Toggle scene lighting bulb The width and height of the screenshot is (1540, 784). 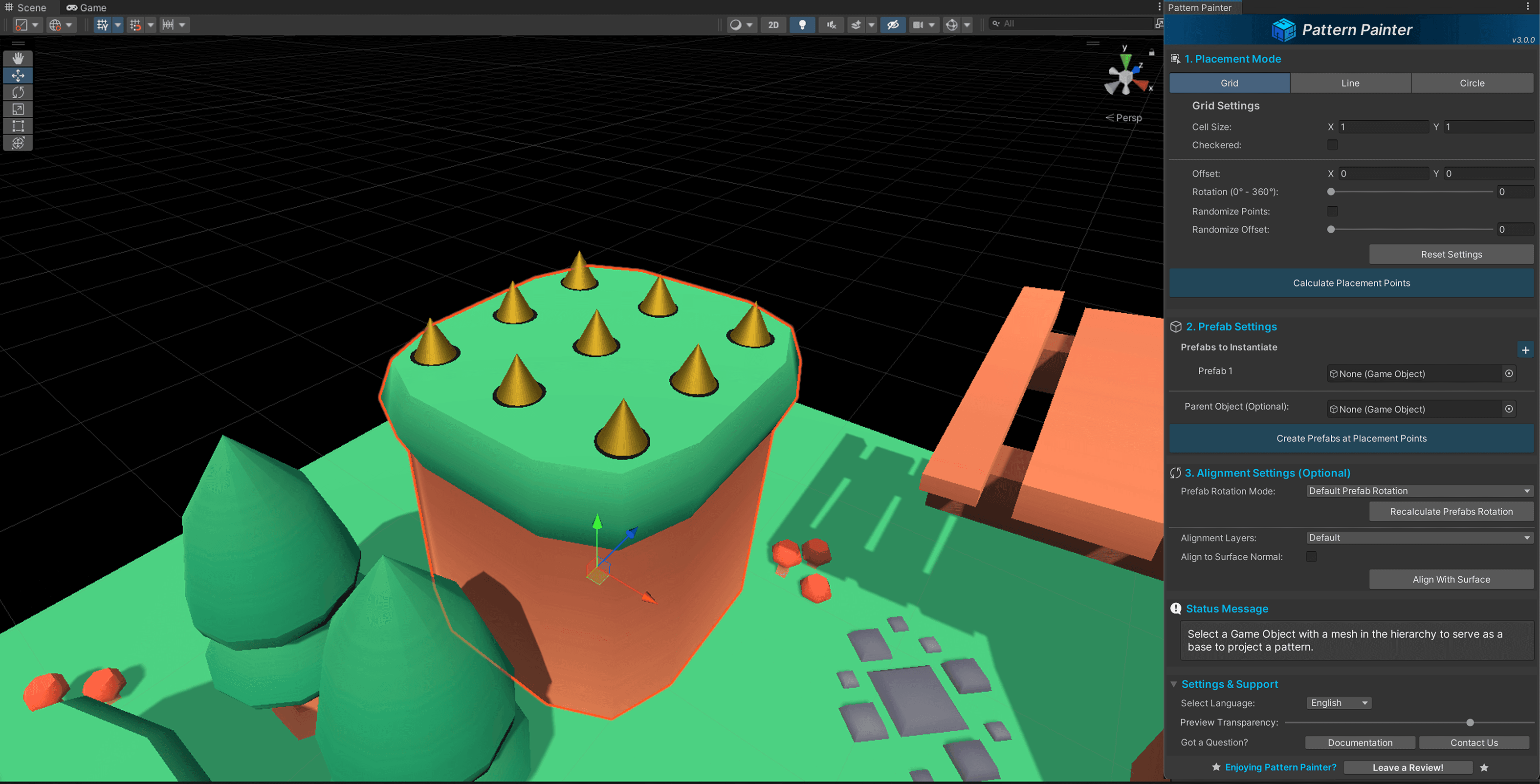[802, 24]
